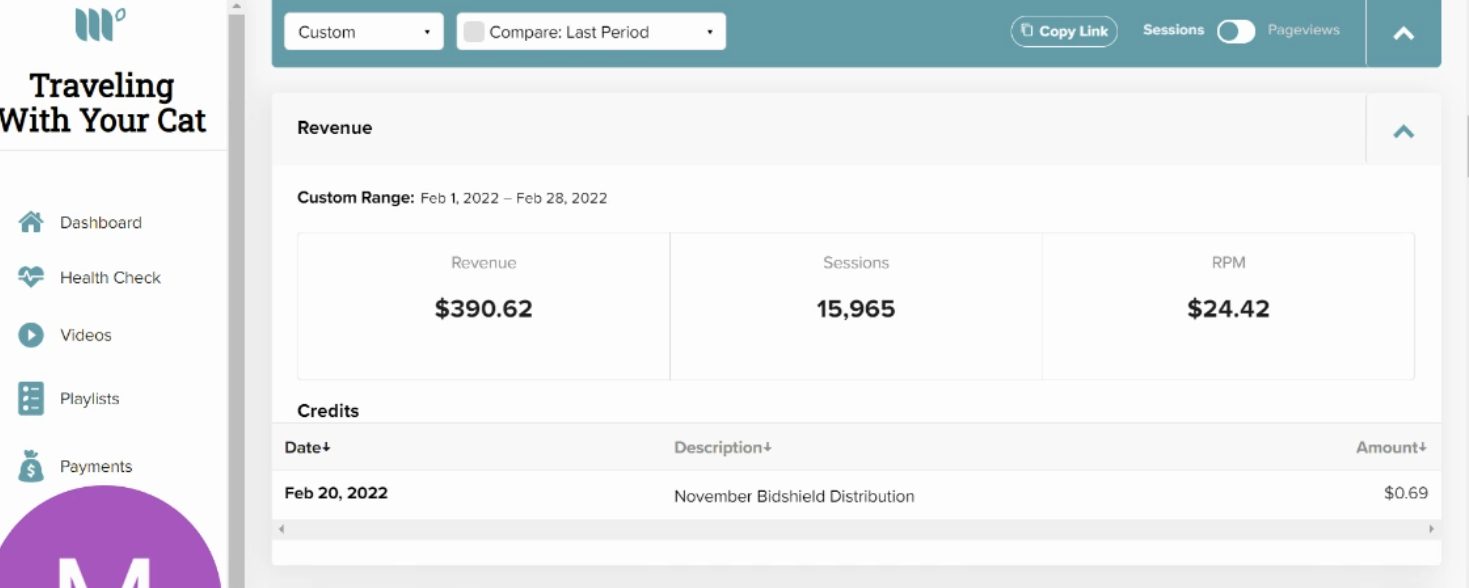The image size is (1469, 588).
Task: Sort credits by Description column
Action: tap(723, 447)
